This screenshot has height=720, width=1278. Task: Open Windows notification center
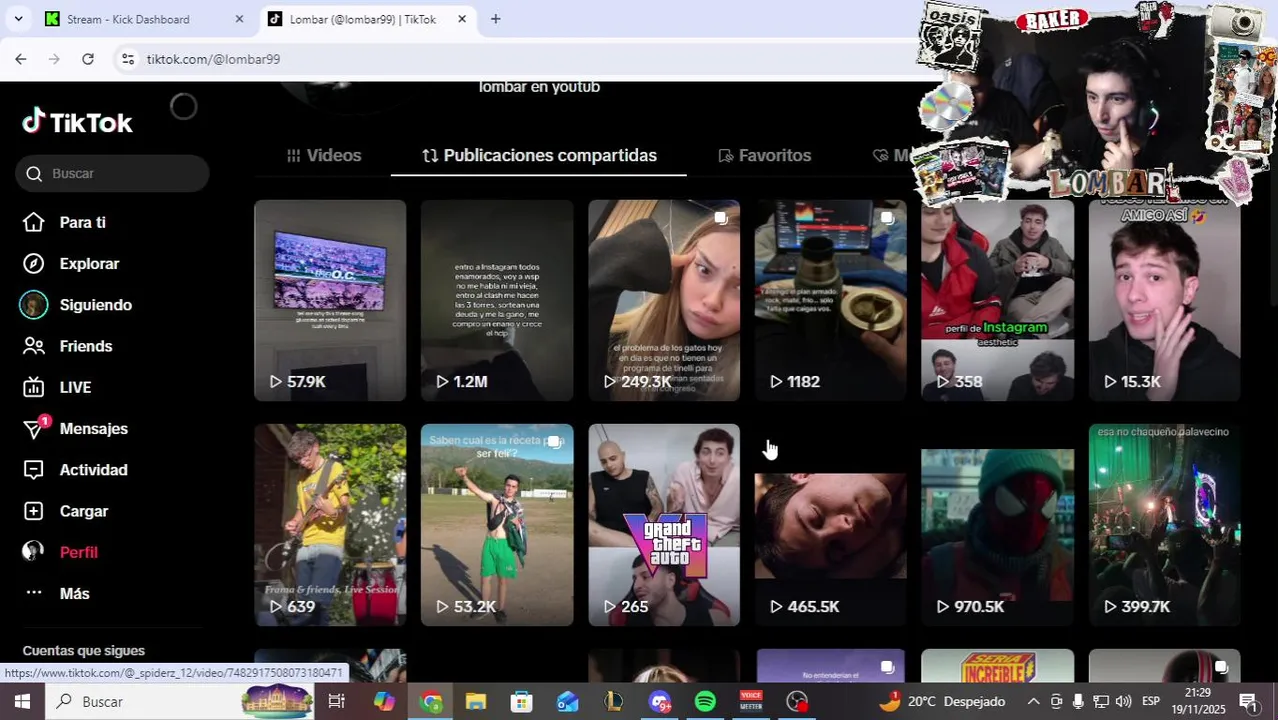pos(1248,701)
